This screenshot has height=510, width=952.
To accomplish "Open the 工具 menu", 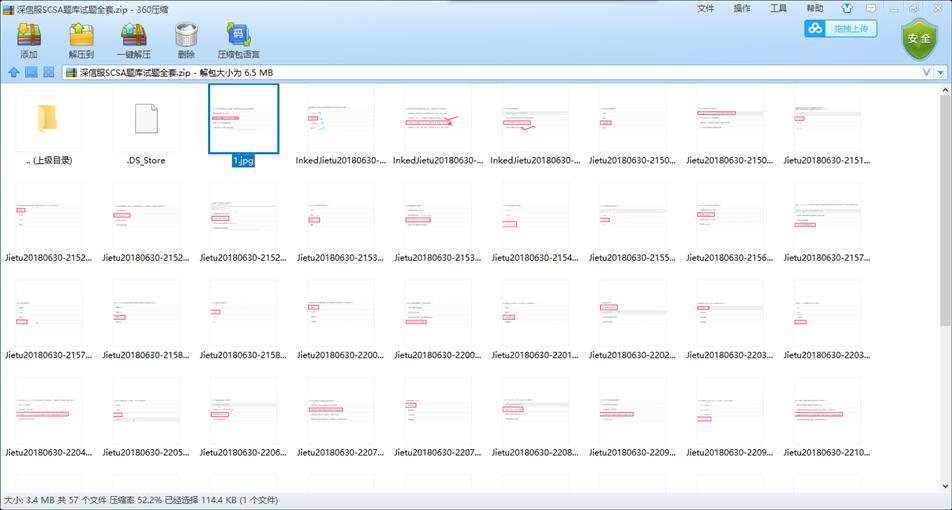I will pyautogui.click(x=778, y=8).
